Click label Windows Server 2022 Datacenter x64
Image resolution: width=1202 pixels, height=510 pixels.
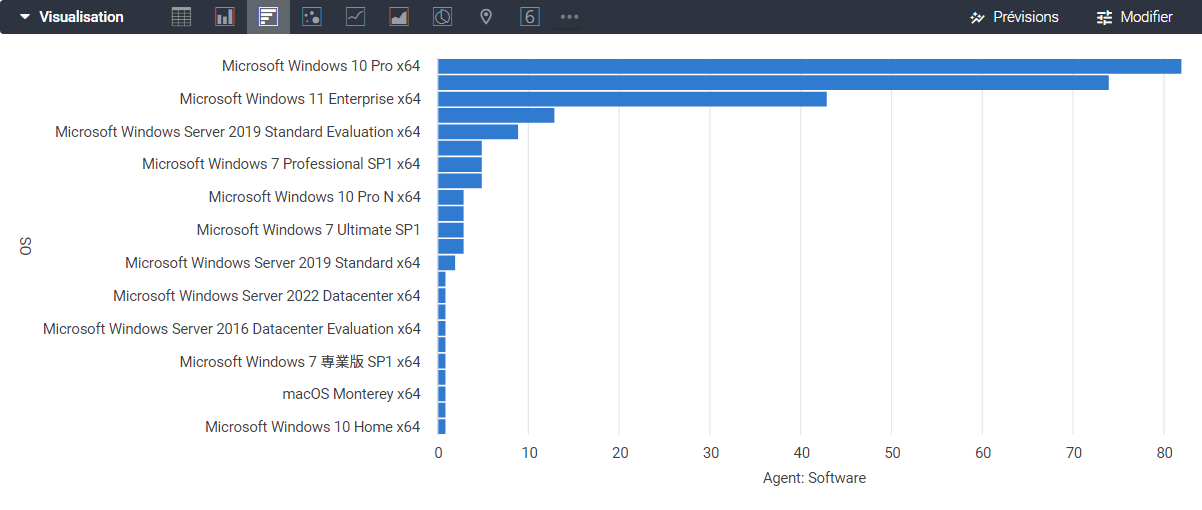267,296
